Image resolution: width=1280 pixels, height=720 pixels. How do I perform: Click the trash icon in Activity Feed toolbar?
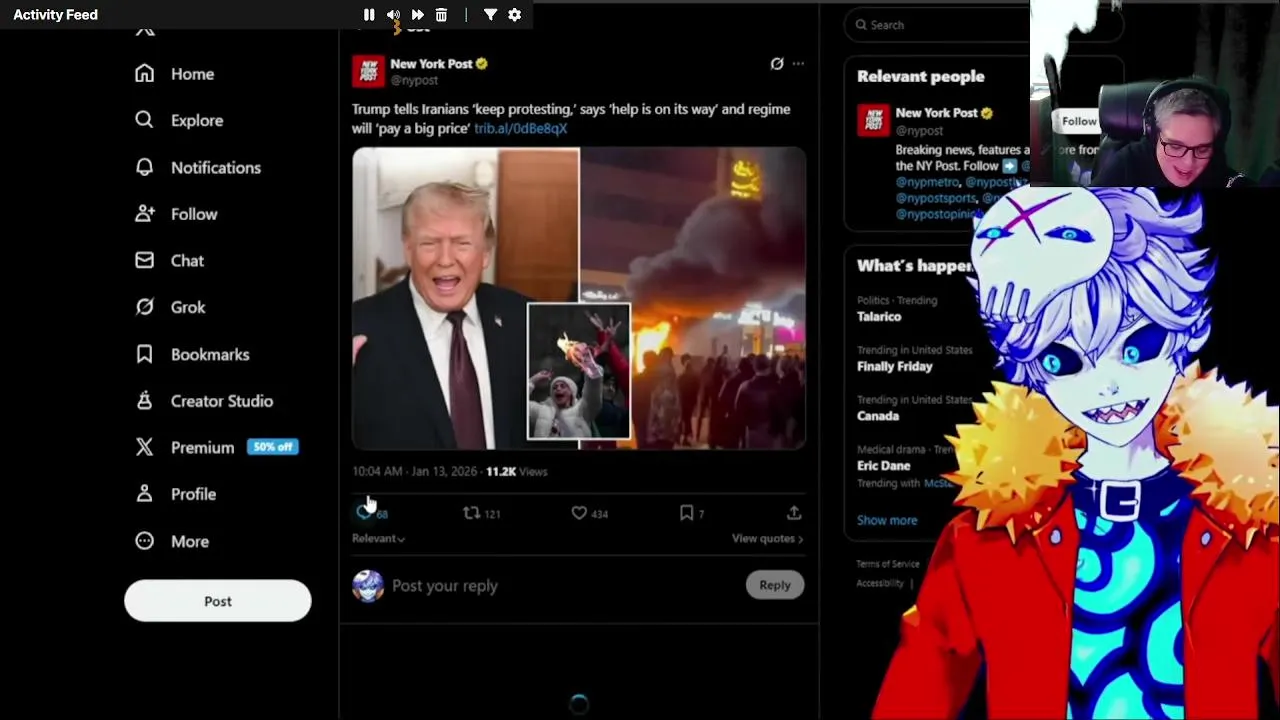(x=441, y=15)
